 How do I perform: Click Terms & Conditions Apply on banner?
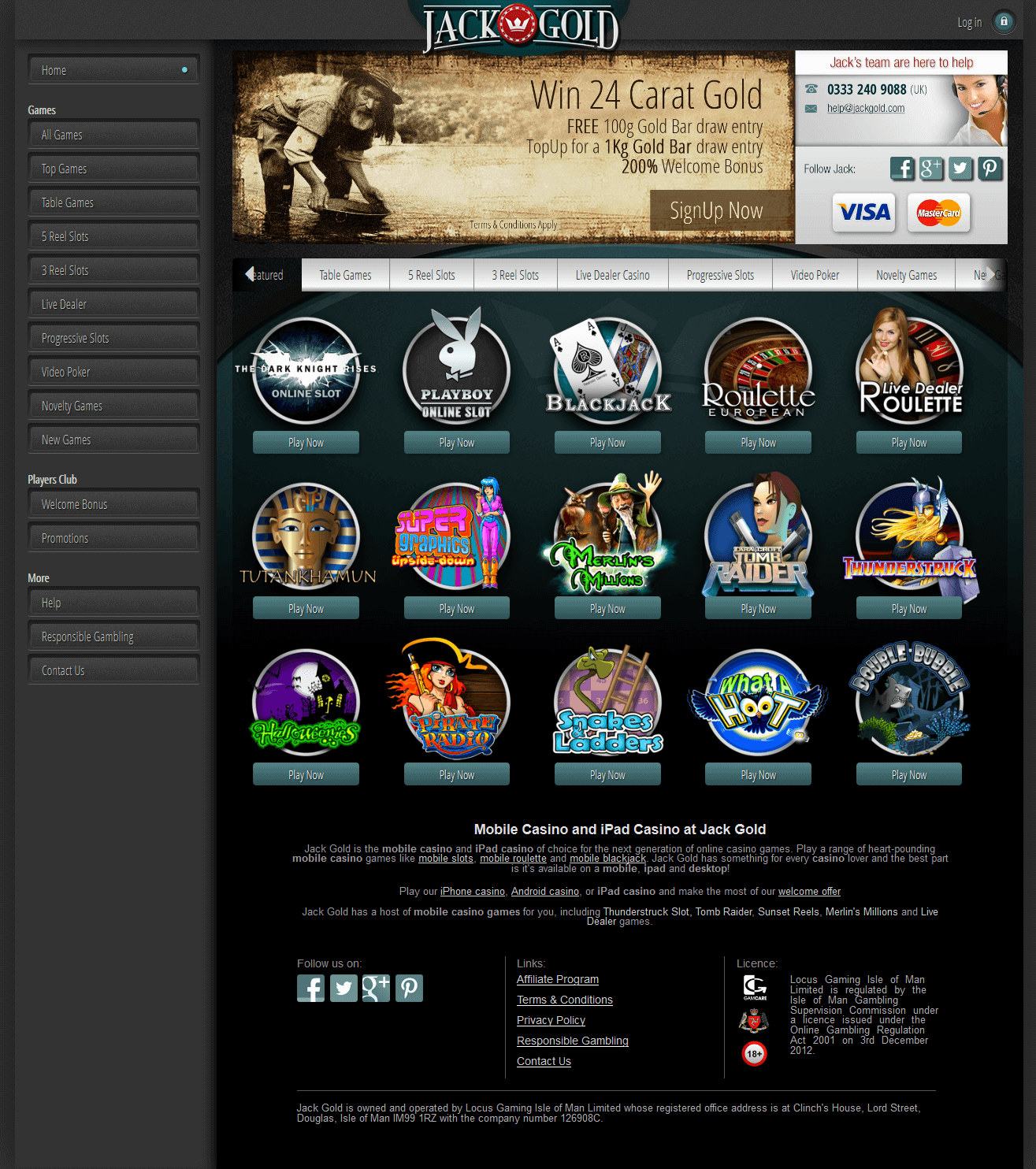click(x=513, y=225)
